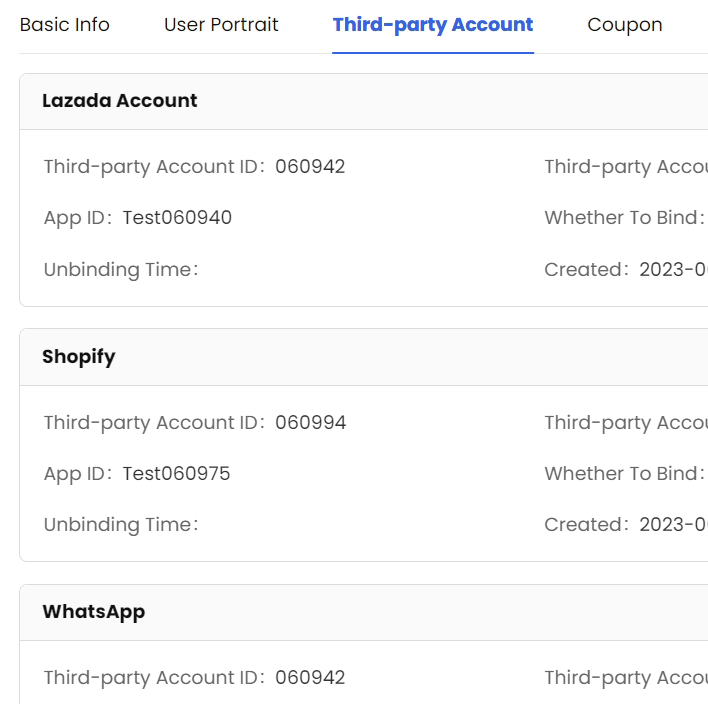708x704 pixels.
Task: Click the App ID label in the Lazada card
Action: [x=76, y=218]
